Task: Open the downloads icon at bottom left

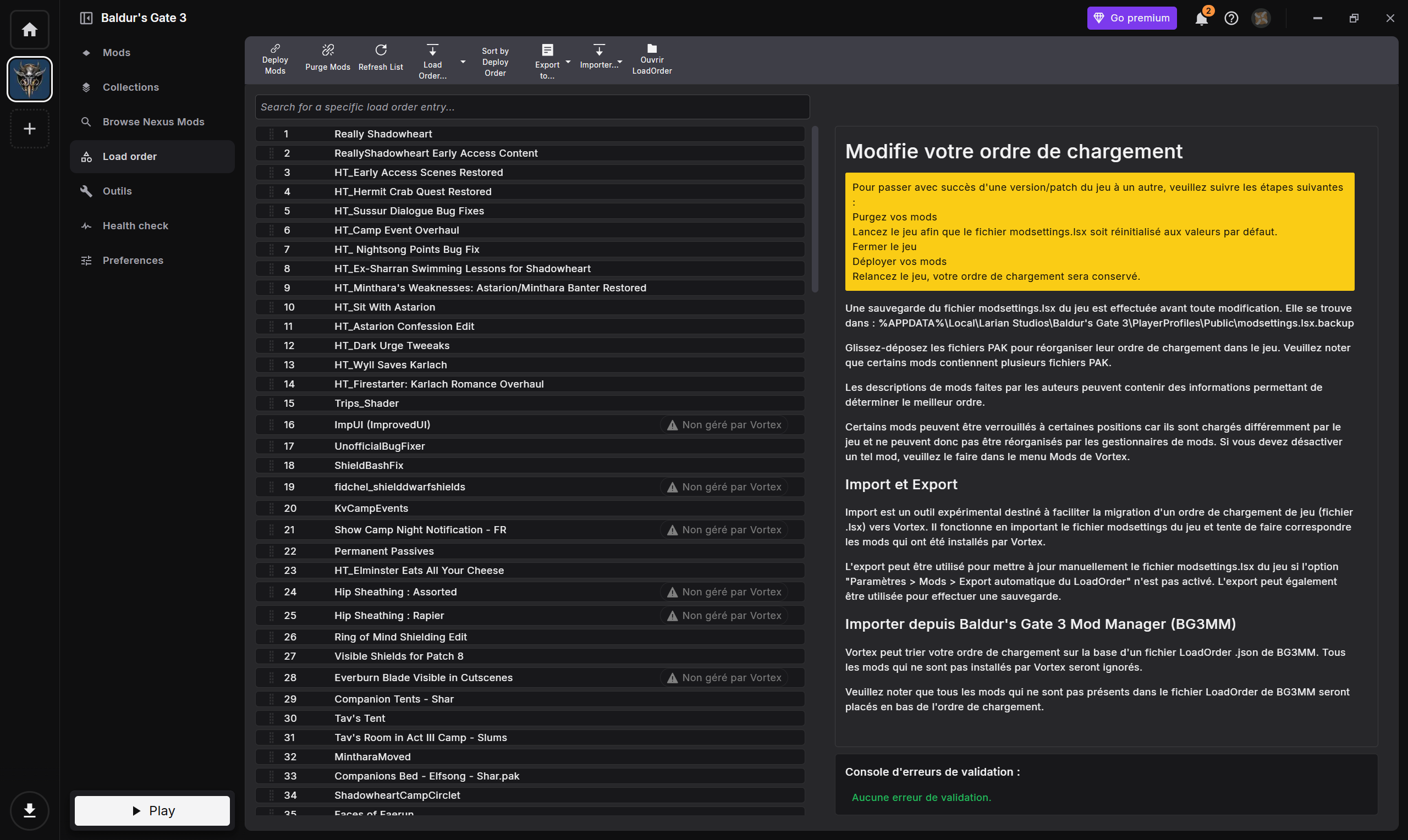Action: 30,810
